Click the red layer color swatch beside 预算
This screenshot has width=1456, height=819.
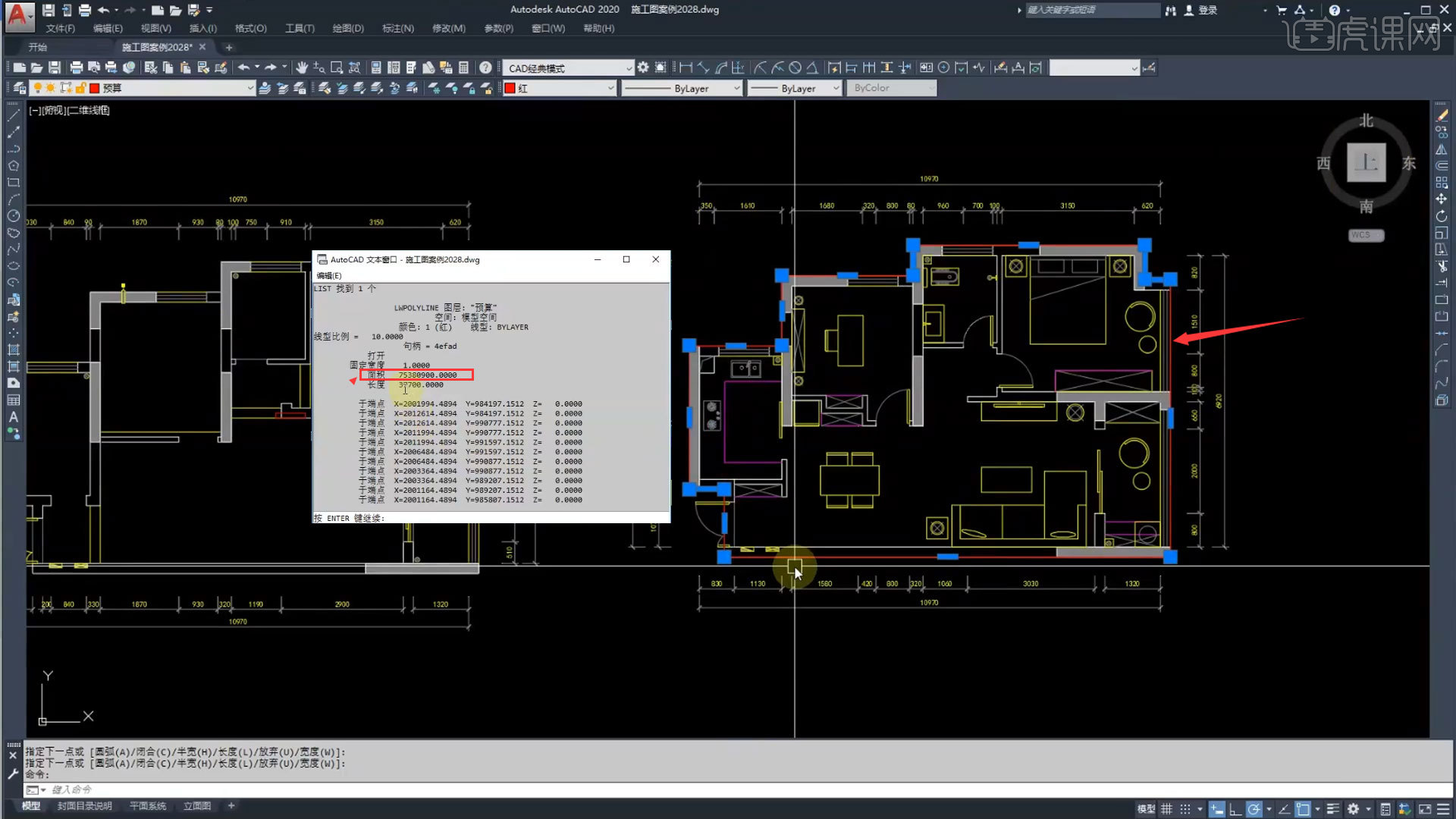(95, 88)
